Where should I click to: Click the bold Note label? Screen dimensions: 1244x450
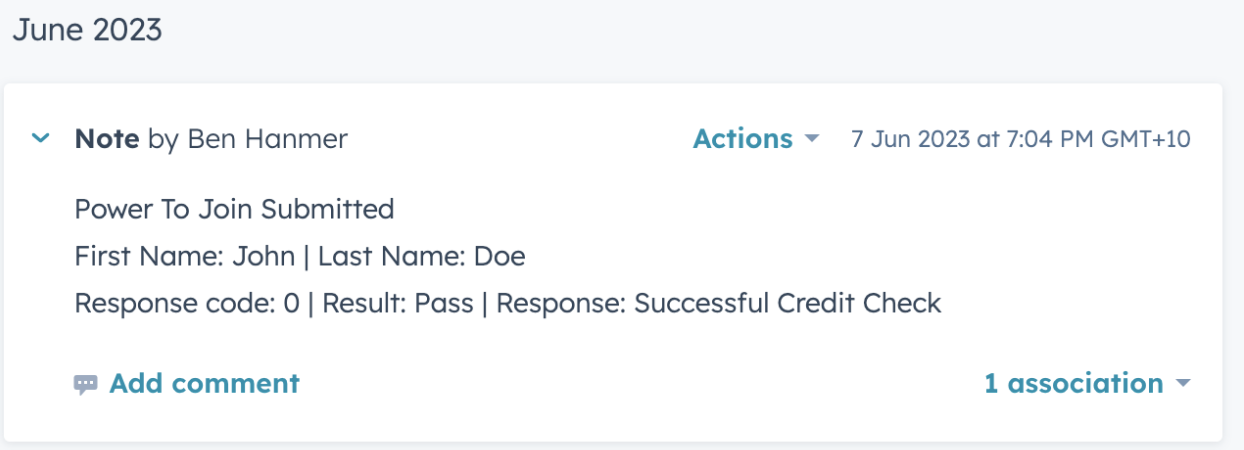coord(107,139)
